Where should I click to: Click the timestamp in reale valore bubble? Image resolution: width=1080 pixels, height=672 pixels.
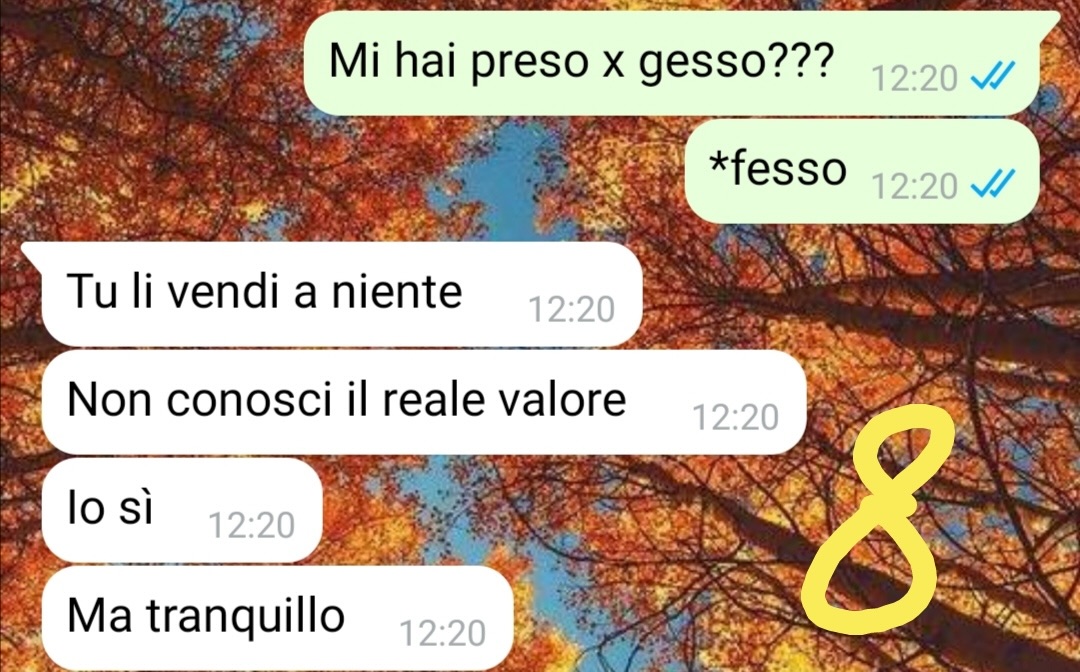(735, 417)
